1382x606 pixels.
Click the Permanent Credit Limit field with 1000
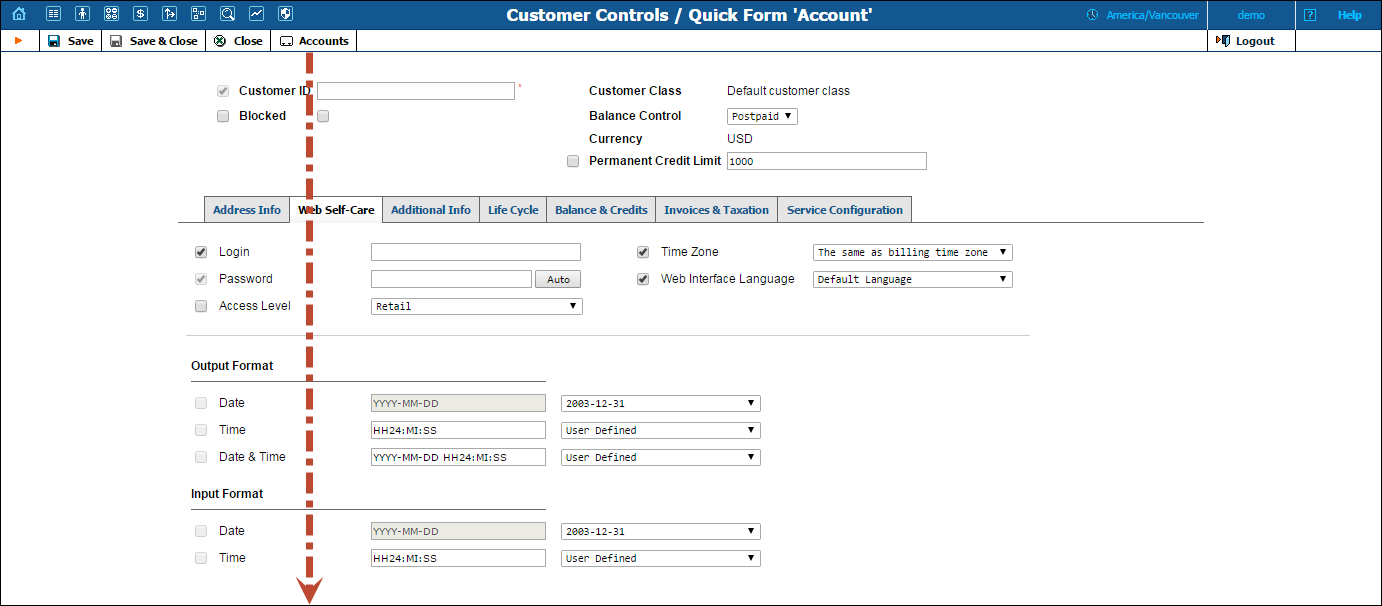click(x=827, y=161)
